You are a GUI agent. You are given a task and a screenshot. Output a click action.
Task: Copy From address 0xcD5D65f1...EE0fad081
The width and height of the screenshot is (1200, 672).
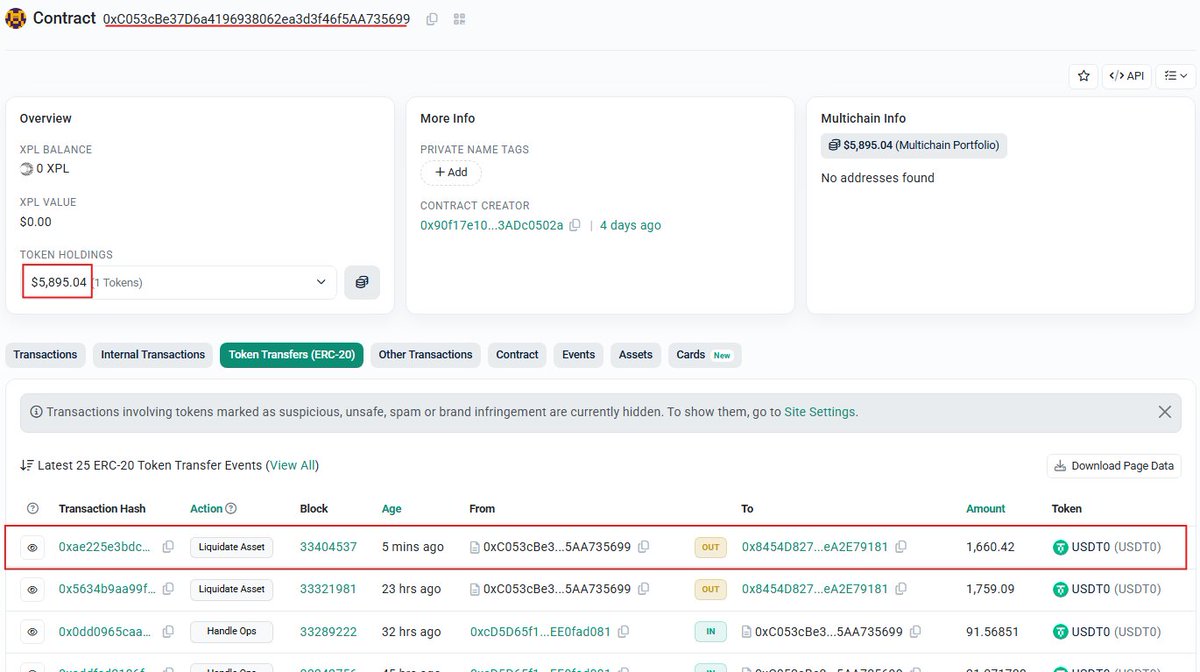click(x=624, y=632)
